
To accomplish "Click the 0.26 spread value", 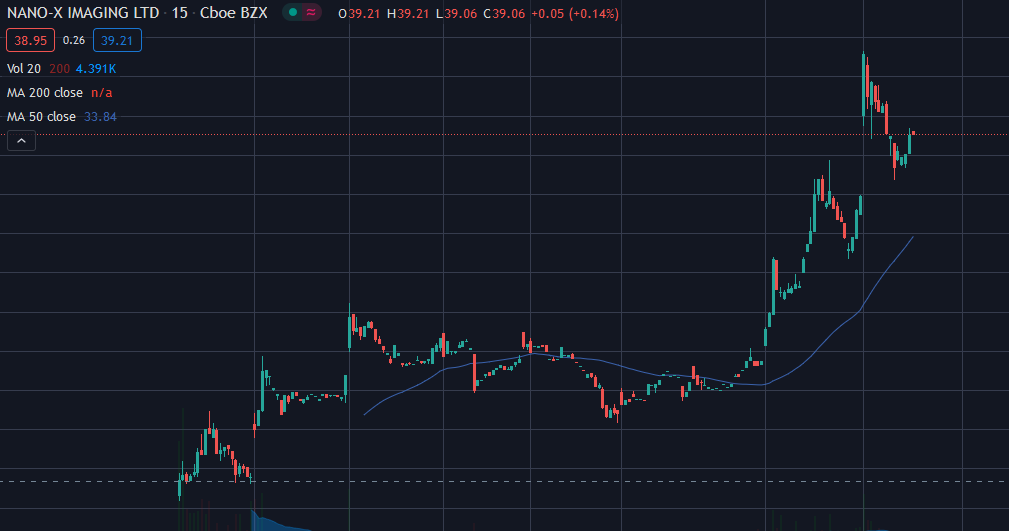I will pyautogui.click(x=73, y=40).
